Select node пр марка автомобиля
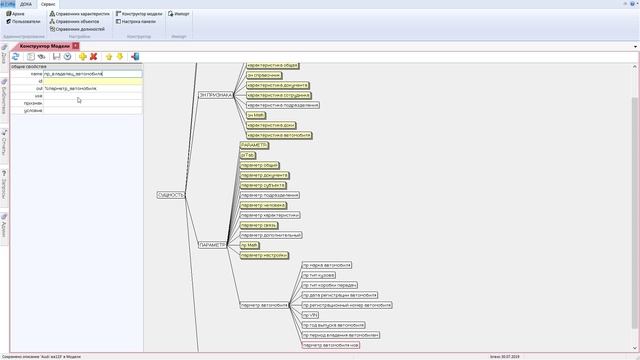 pos(327,265)
